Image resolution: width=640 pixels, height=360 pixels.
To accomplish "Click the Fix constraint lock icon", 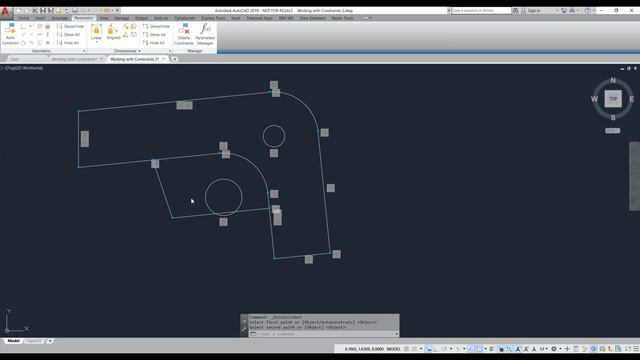I will click(x=48, y=27).
